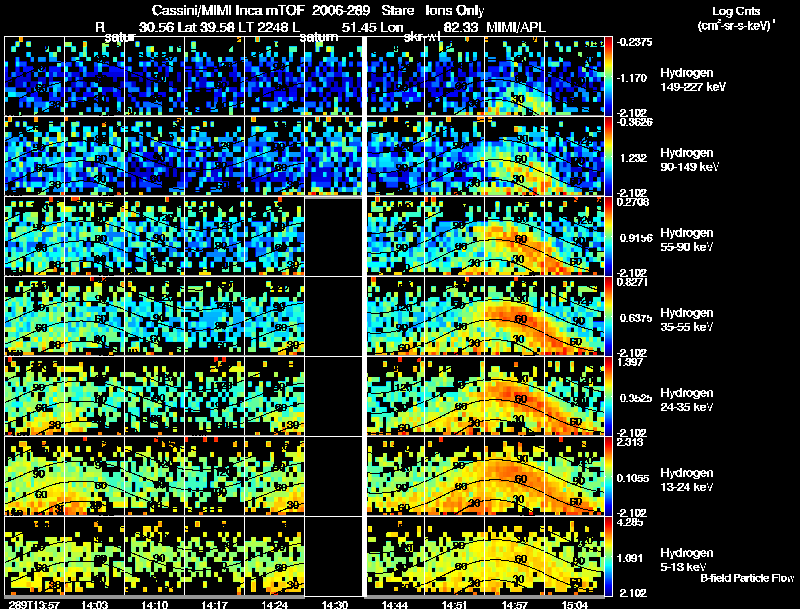This screenshot has height=609, width=800.
Task: Open the 55-90 keV panel at 15:04
Action: pyautogui.click(x=574, y=237)
